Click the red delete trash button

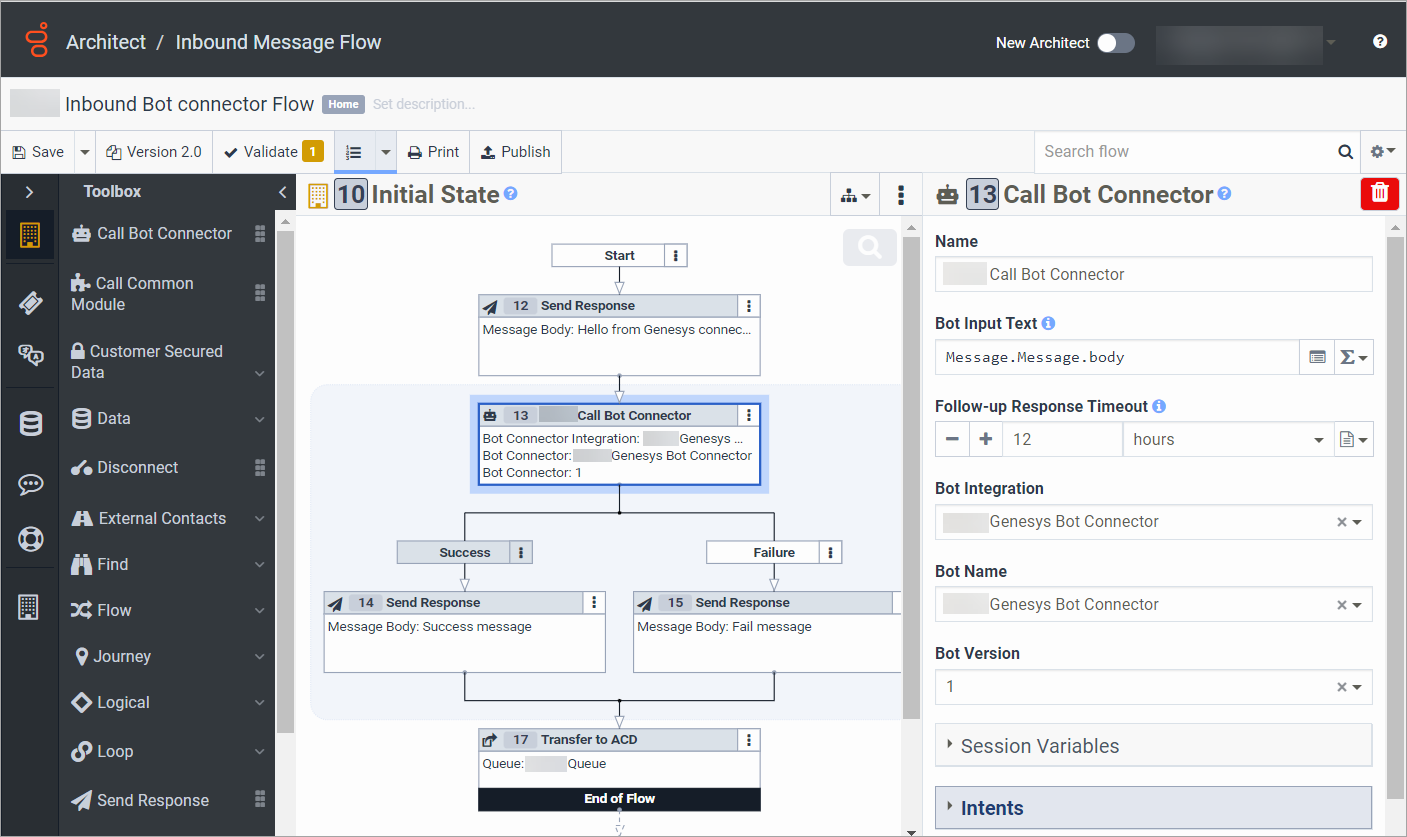[1380, 193]
